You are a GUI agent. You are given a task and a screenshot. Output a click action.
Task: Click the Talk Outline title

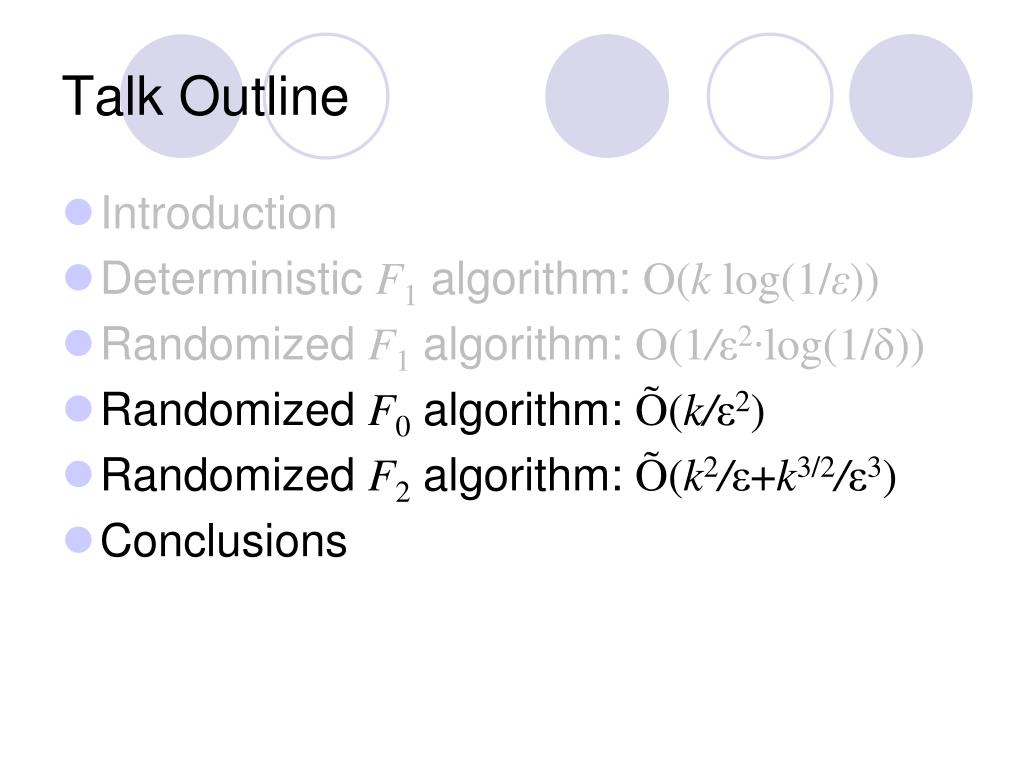(205, 97)
